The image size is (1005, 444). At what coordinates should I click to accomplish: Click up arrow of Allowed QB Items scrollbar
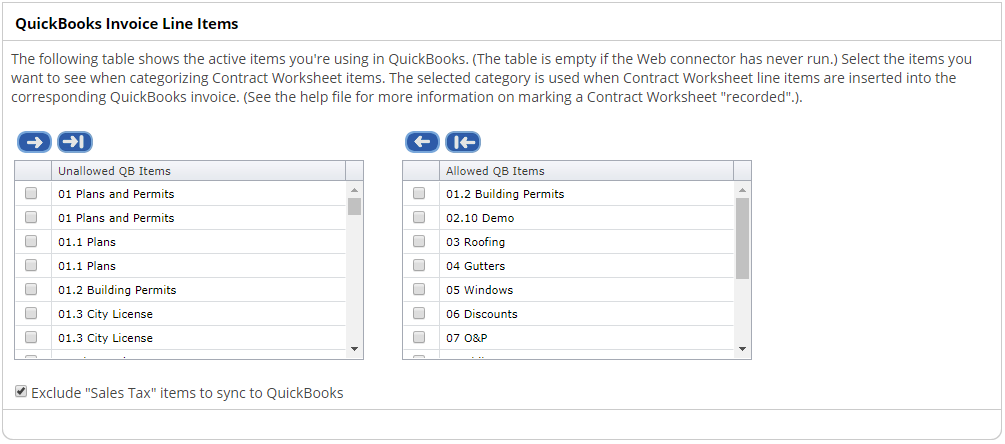742,190
